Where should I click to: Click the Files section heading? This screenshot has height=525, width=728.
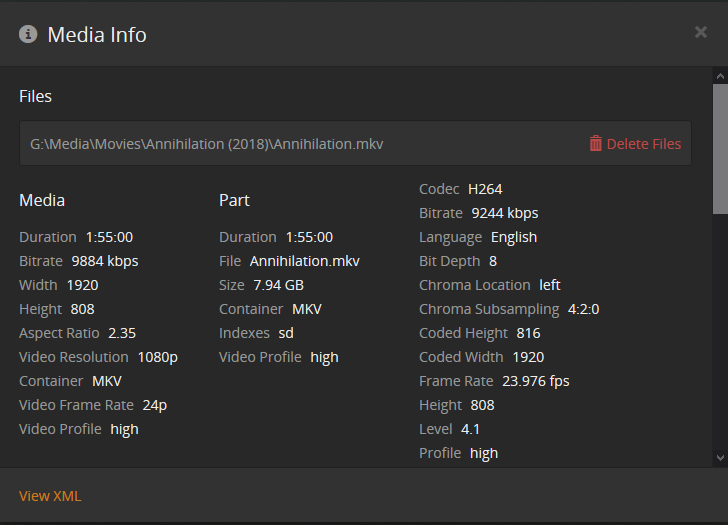point(36,97)
